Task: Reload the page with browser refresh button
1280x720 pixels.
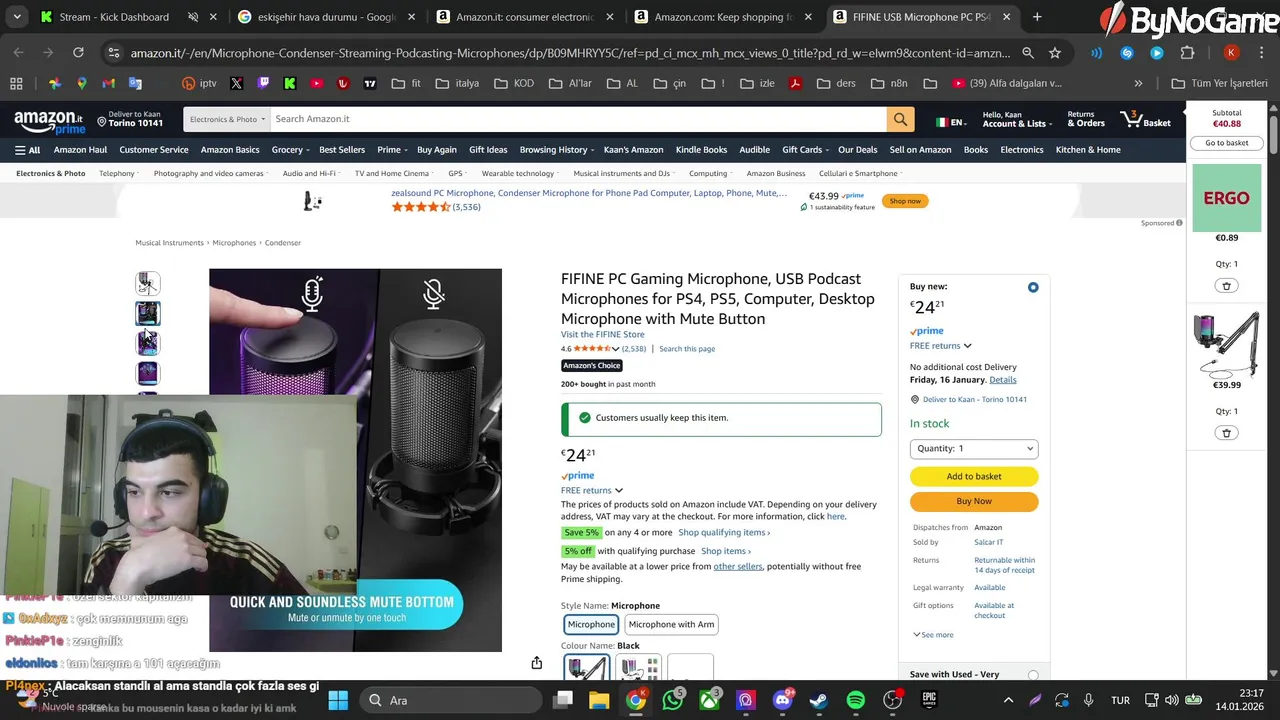Action: click(78, 53)
